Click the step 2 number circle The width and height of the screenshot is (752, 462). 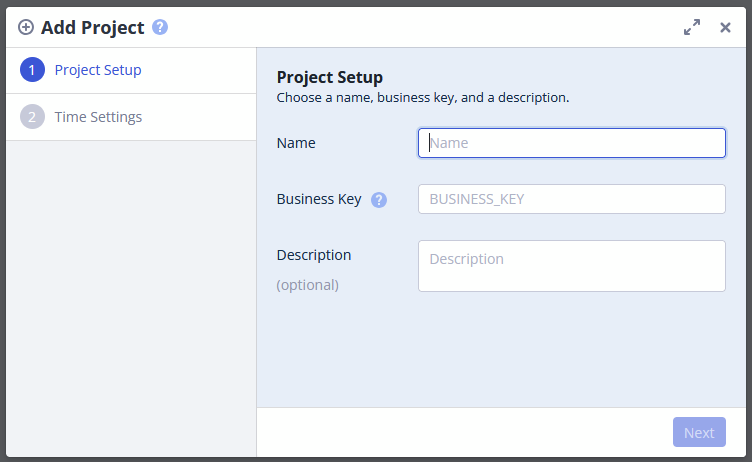pos(32,117)
